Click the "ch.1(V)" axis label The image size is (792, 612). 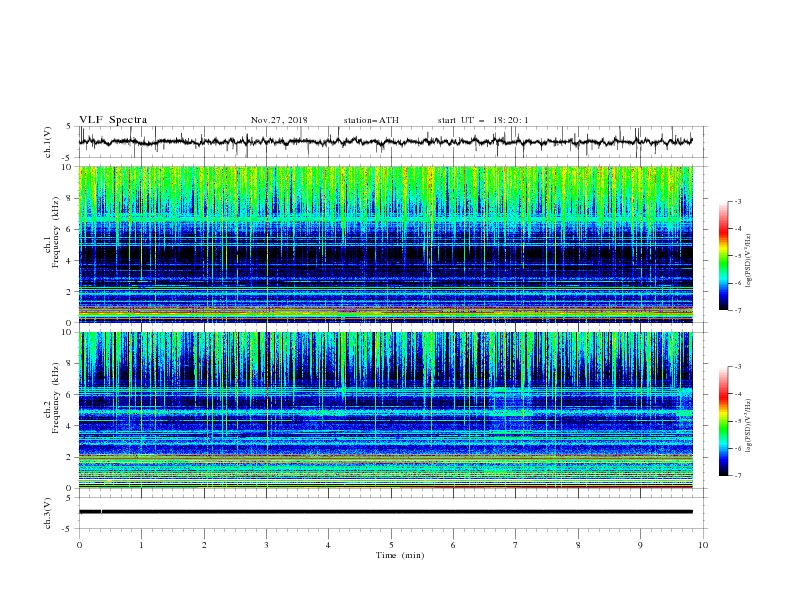(x=47, y=142)
